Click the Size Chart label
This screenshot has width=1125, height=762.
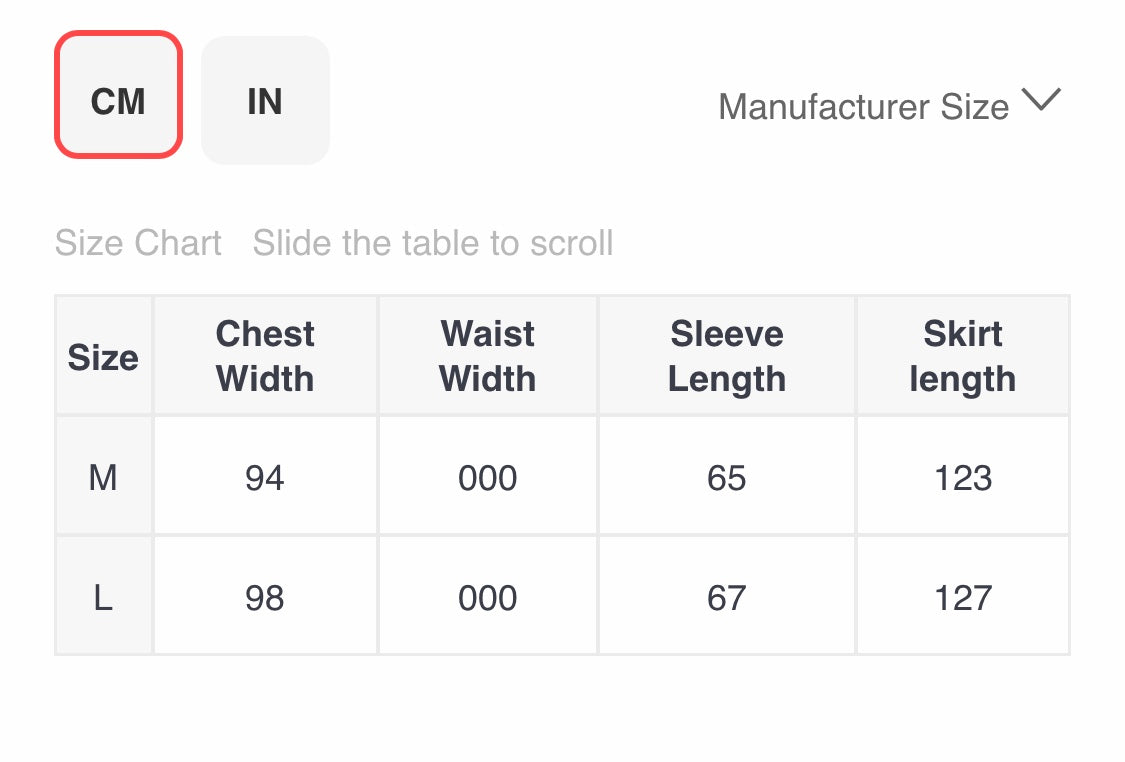[x=138, y=243]
